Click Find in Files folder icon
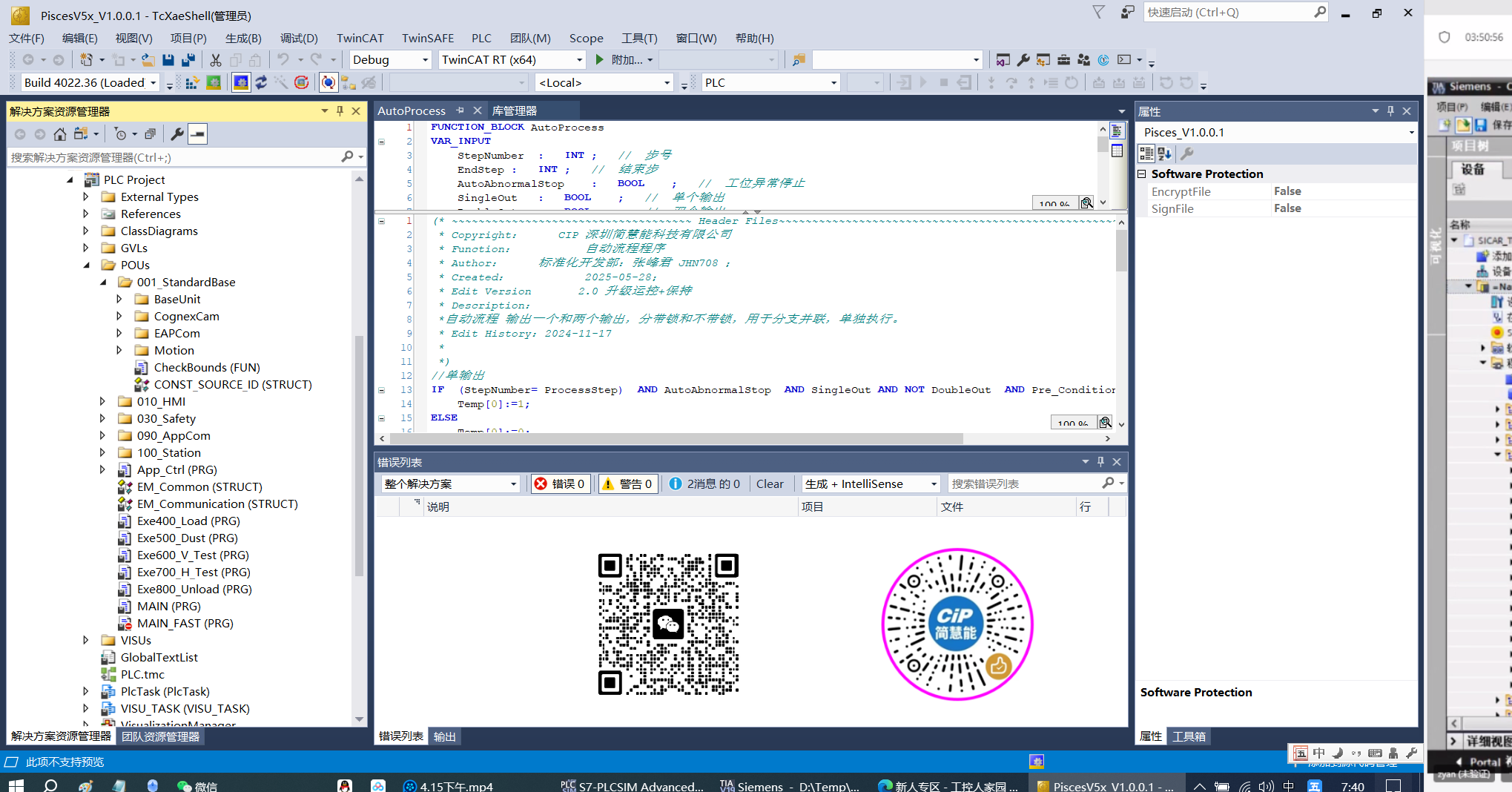Screen dimensions: 1512x792 click(799, 60)
